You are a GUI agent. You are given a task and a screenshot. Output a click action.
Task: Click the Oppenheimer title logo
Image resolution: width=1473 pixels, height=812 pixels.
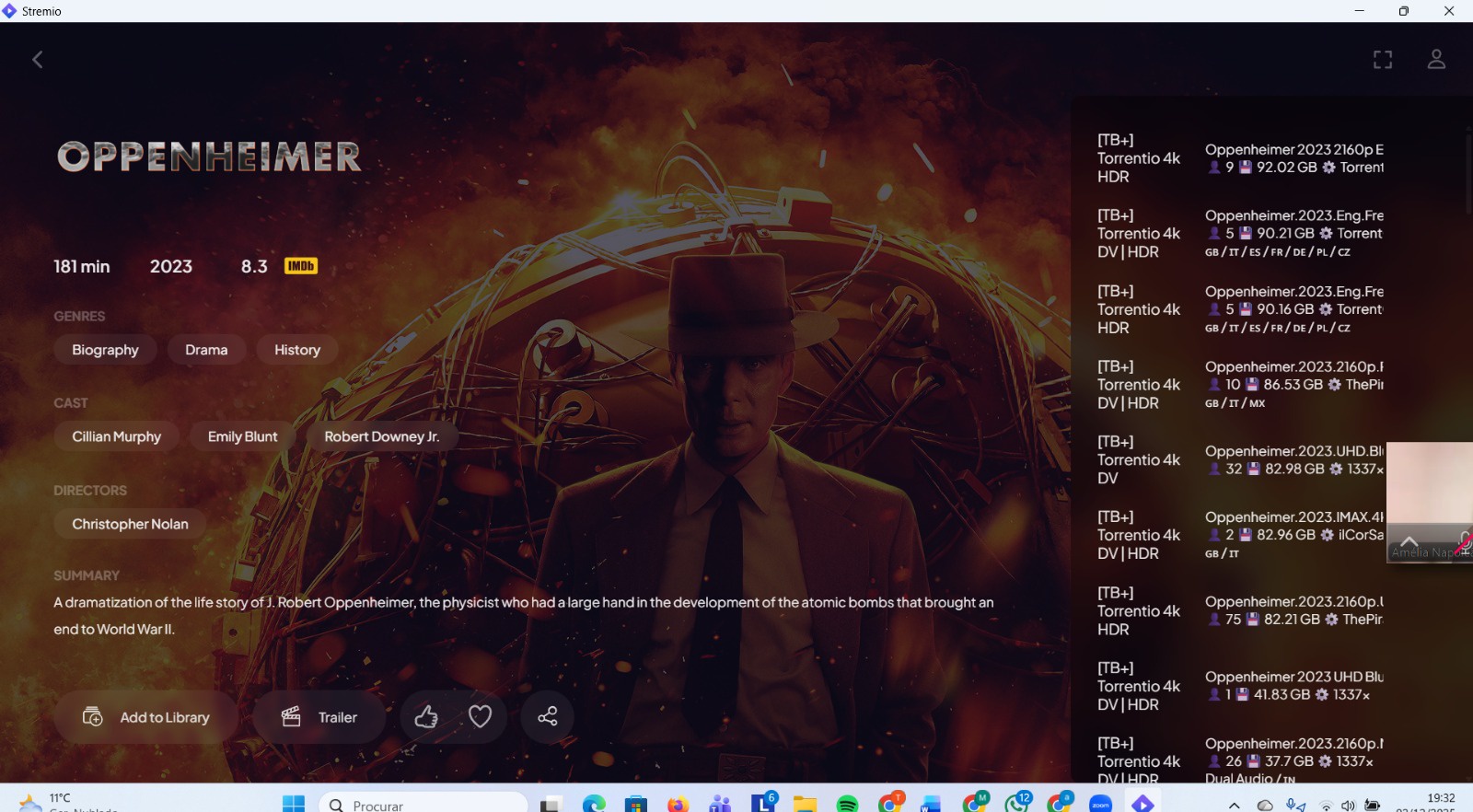[209, 157]
